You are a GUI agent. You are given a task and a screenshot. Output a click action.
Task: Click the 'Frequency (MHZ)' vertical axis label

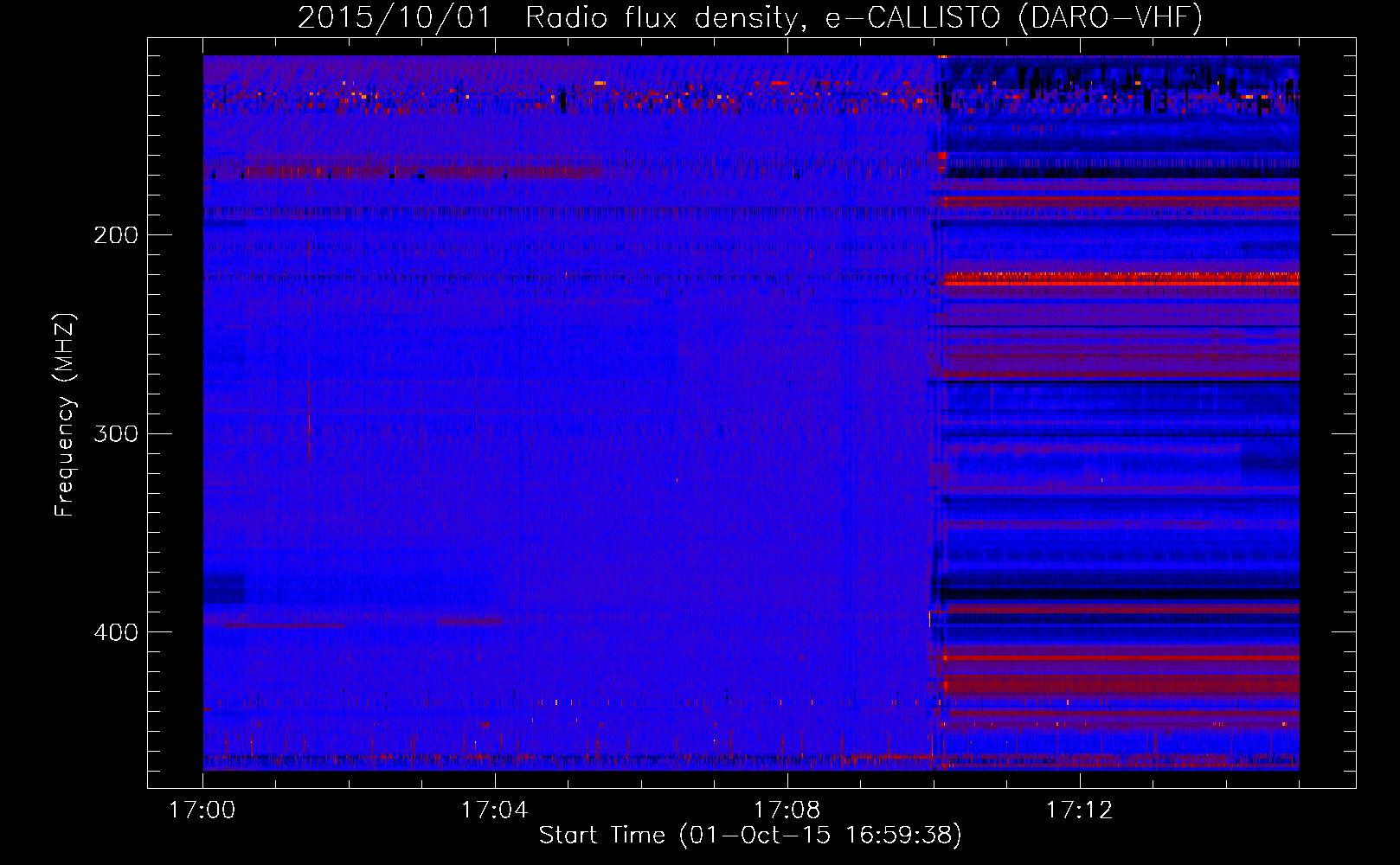(65, 415)
